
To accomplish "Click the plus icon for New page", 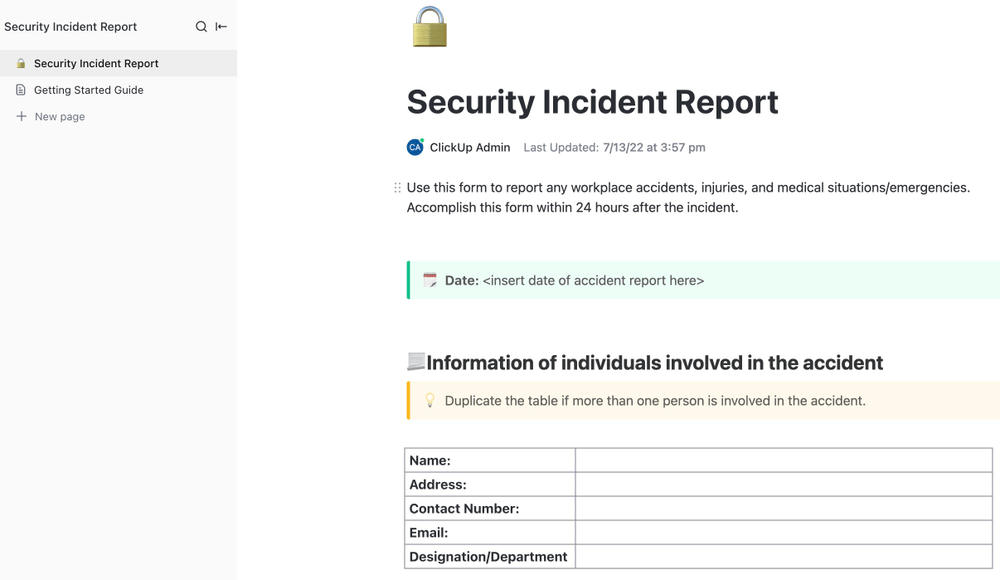I will tap(21, 116).
